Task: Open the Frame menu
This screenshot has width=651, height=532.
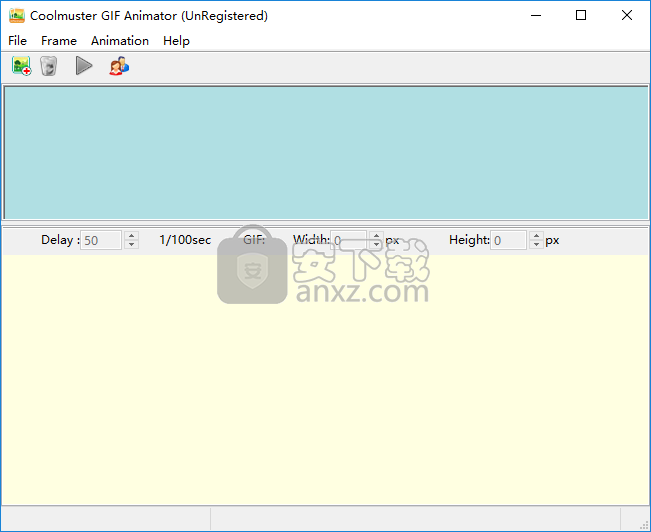Action: (59, 41)
